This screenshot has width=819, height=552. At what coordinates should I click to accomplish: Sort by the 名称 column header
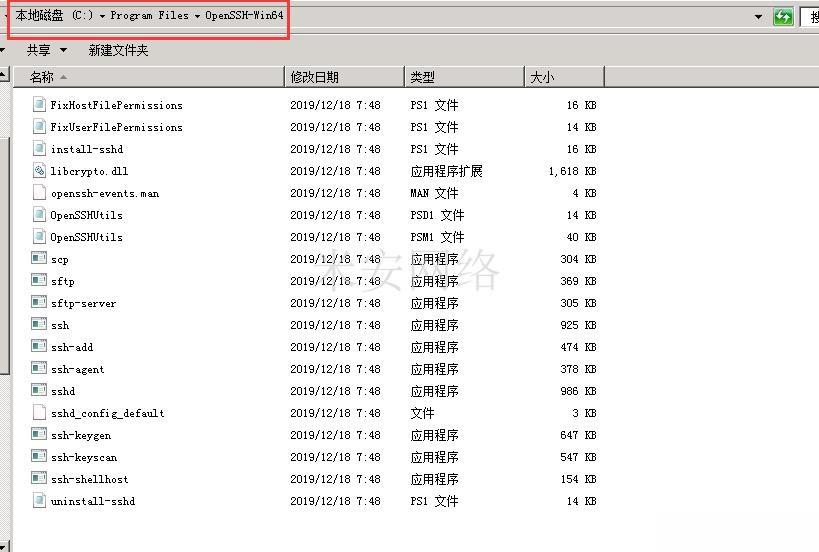149,77
